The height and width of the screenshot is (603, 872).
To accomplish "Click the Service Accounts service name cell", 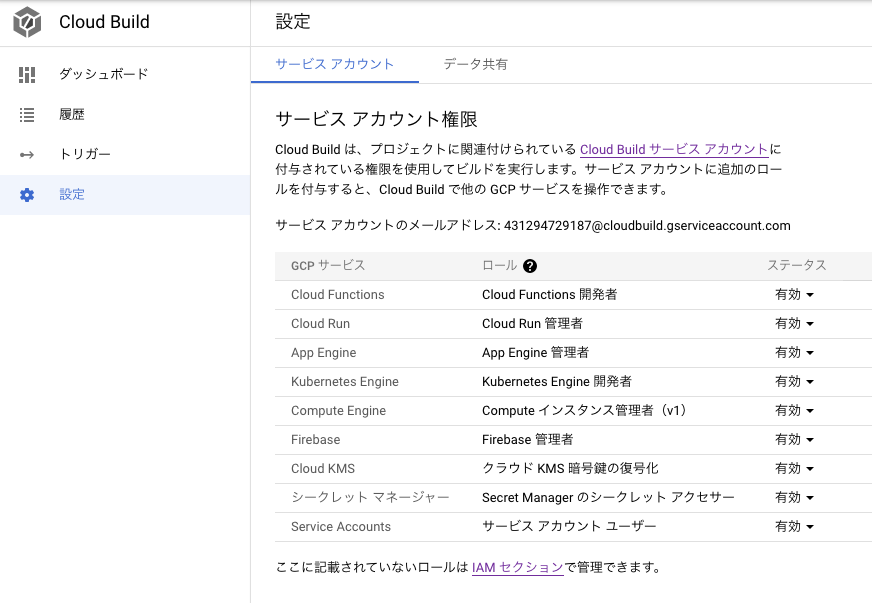I will coord(341,526).
